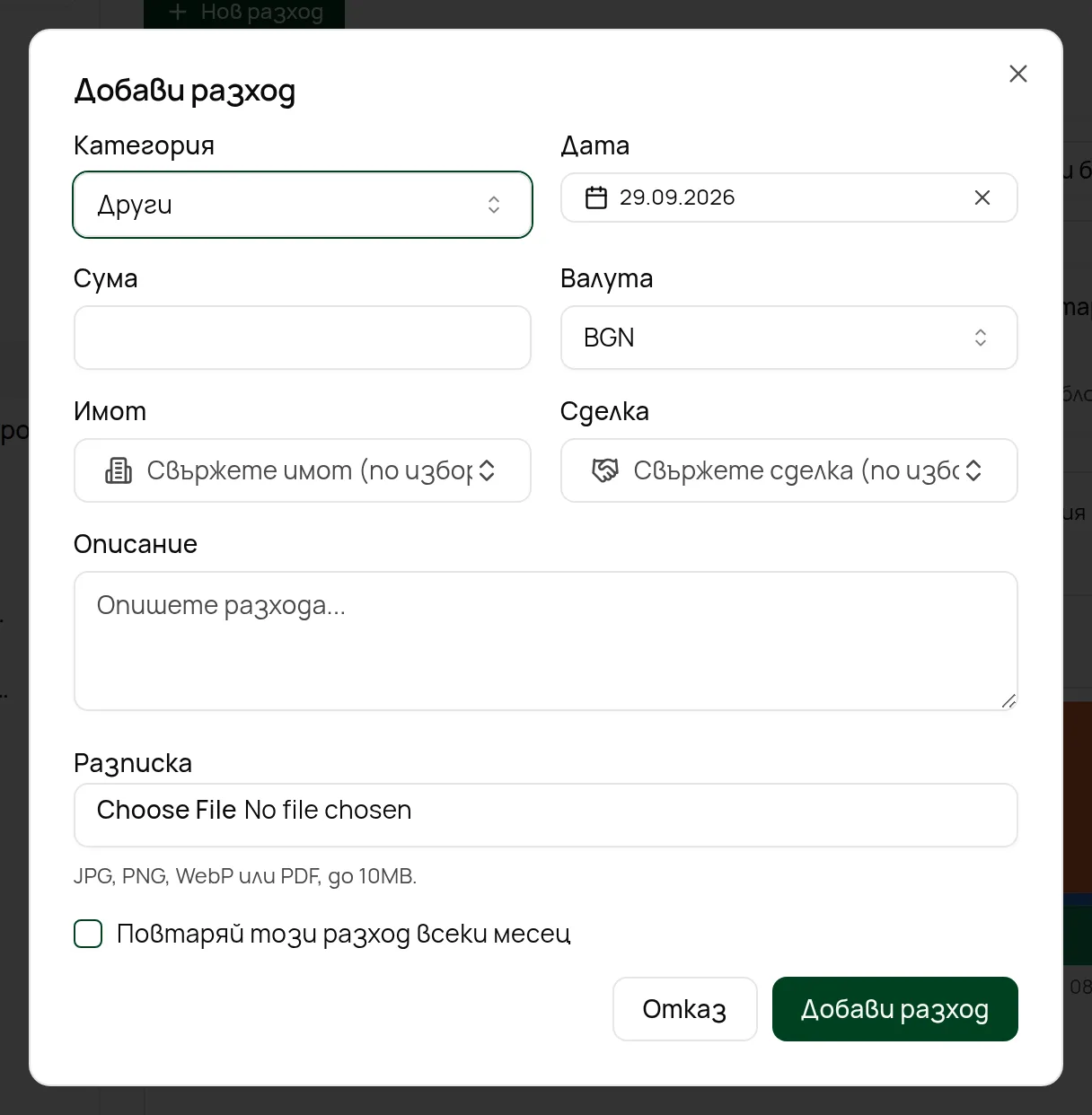Click the date value 29.09.2026
Viewport: 1092px width, 1115px height.
[x=677, y=198]
